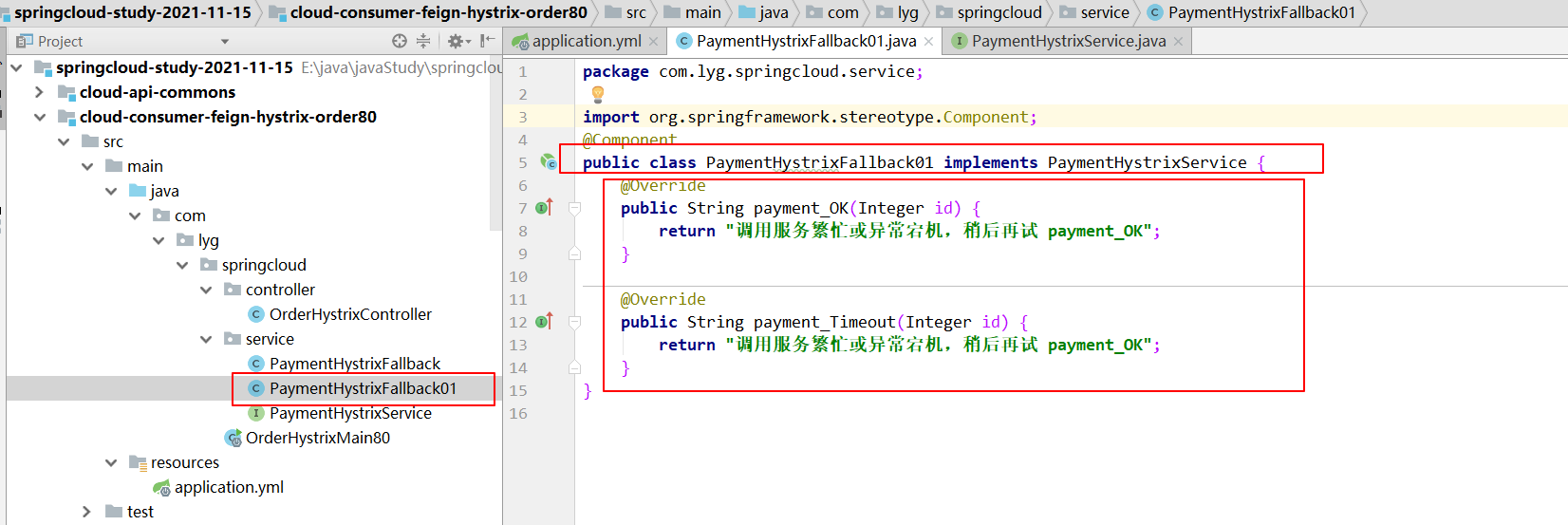Viewport: 1568px width, 525px height.
Task: Close the PaymentHystrixFallback01.java tab
Action: pos(928,42)
